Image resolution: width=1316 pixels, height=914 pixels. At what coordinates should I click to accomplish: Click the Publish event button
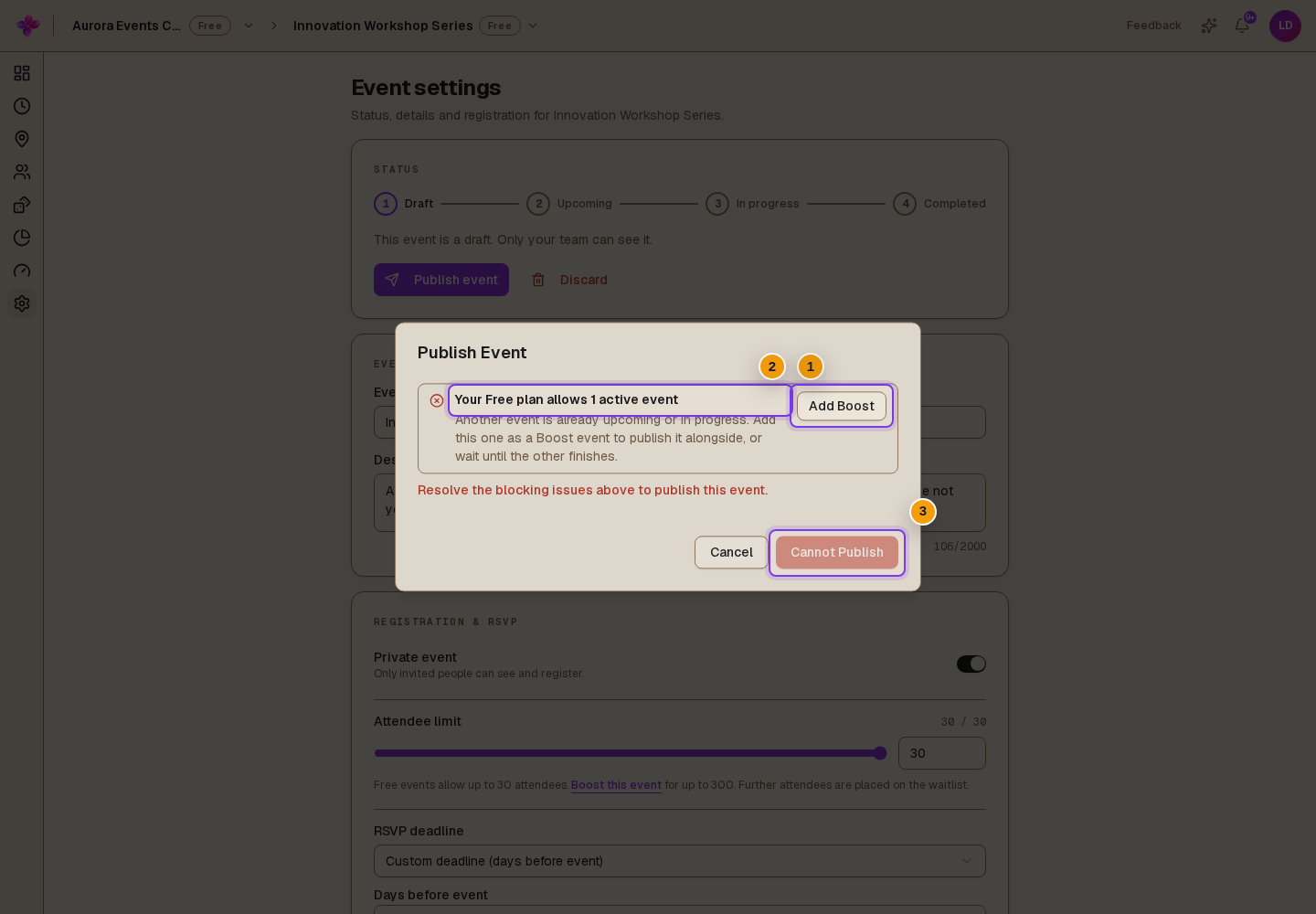pyautogui.click(x=441, y=280)
